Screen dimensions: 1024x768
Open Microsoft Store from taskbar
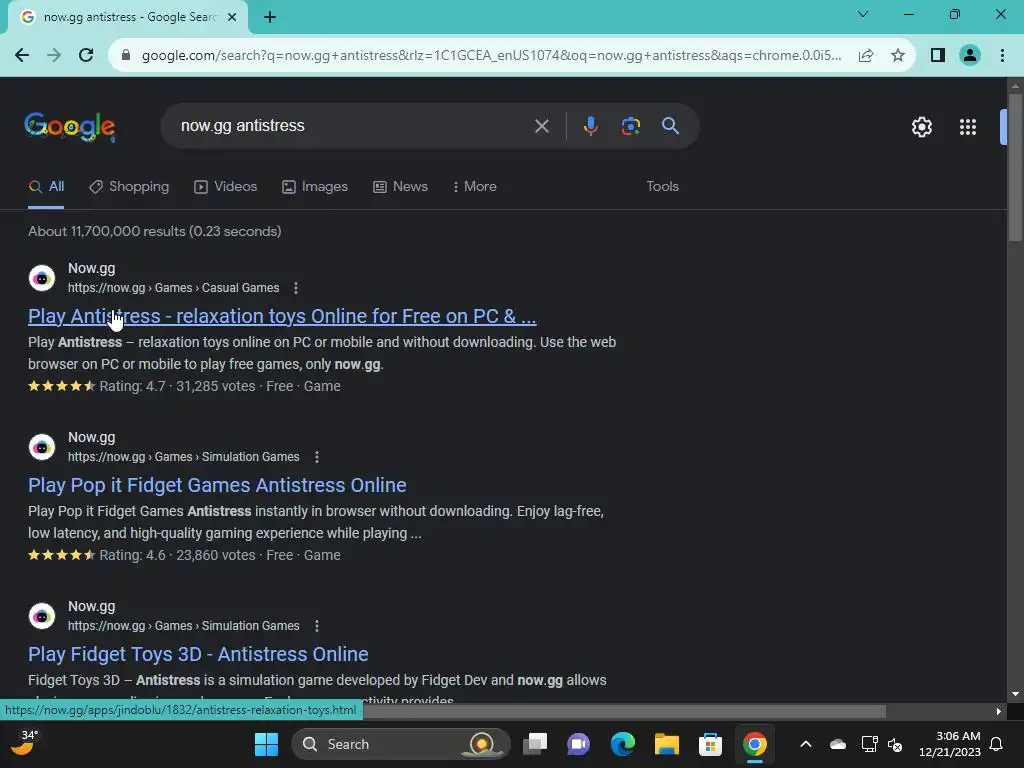(x=711, y=744)
